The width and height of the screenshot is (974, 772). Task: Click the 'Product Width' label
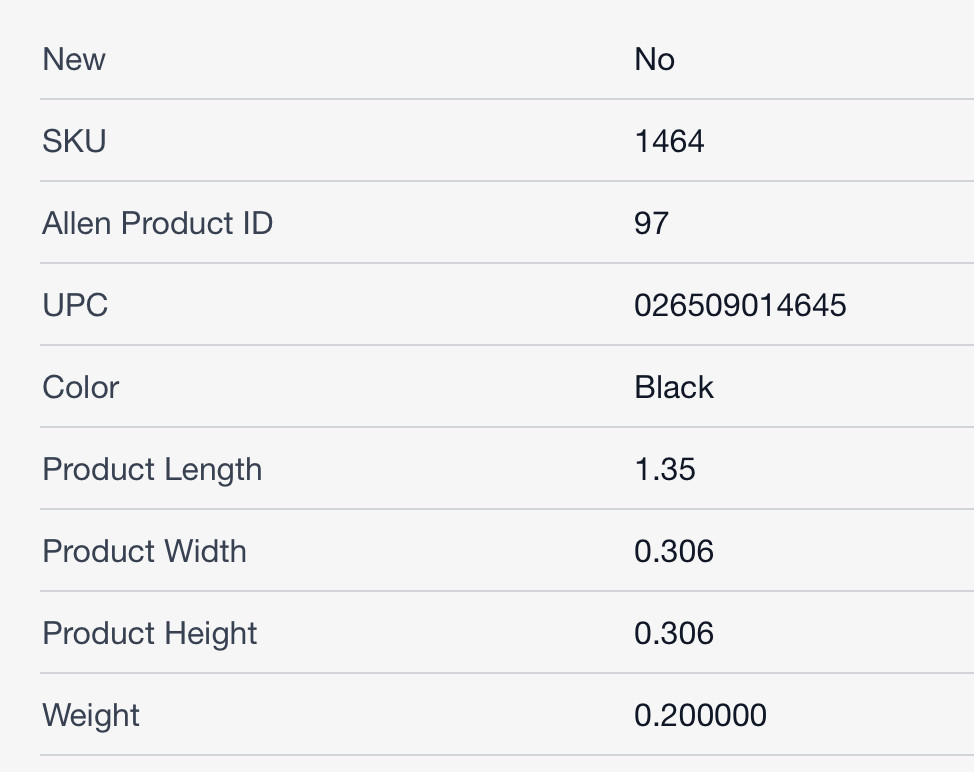[144, 551]
